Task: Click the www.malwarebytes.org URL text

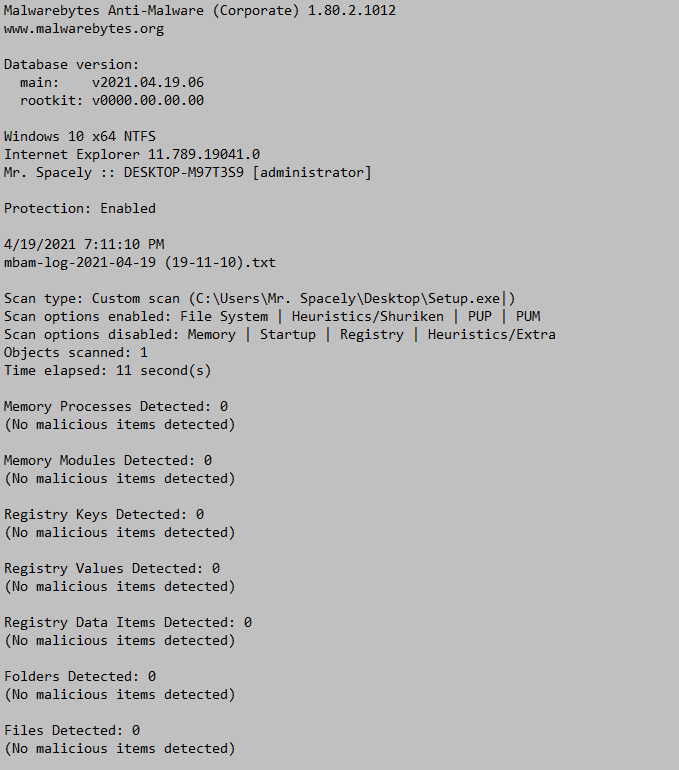Action: (84, 28)
